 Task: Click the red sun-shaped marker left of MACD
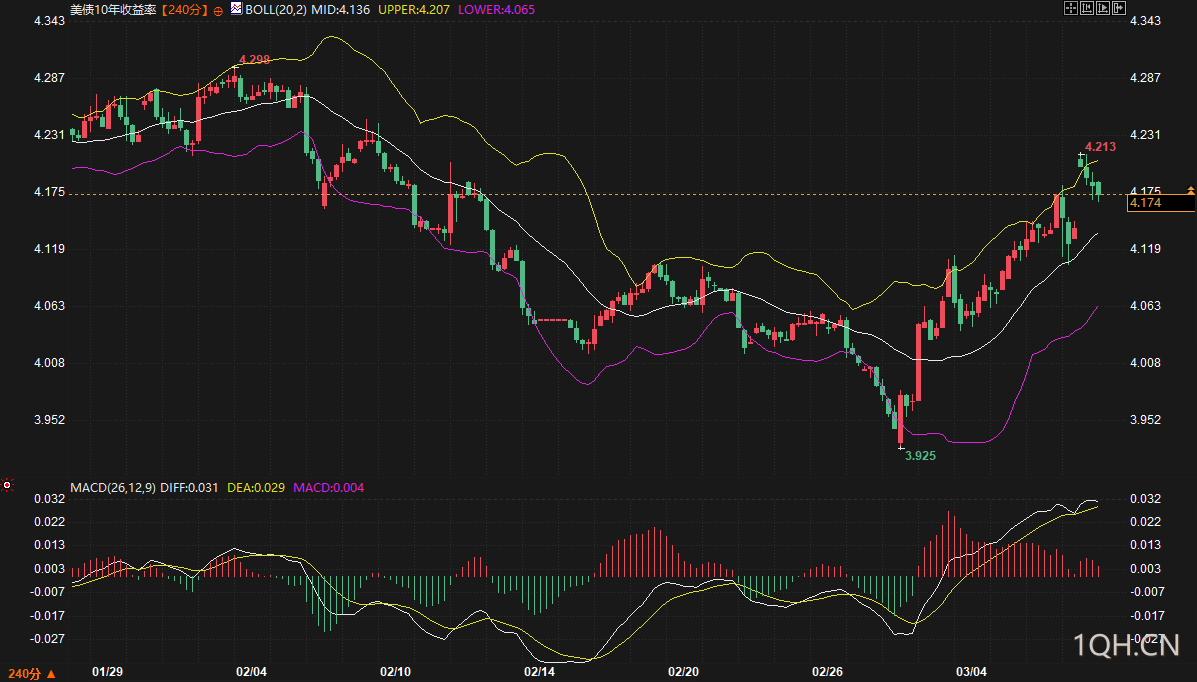pos(7,485)
